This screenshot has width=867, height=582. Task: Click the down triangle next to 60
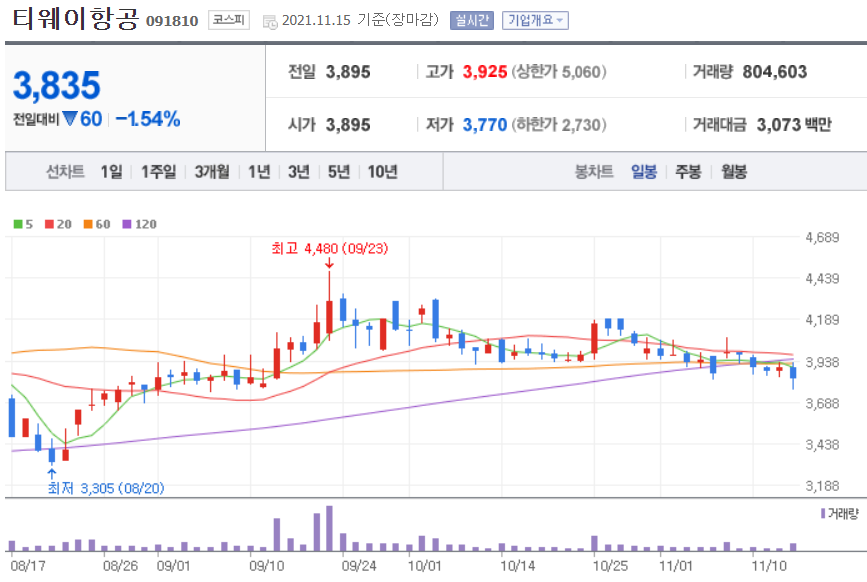pyautogui.click(x=70, y=118)
